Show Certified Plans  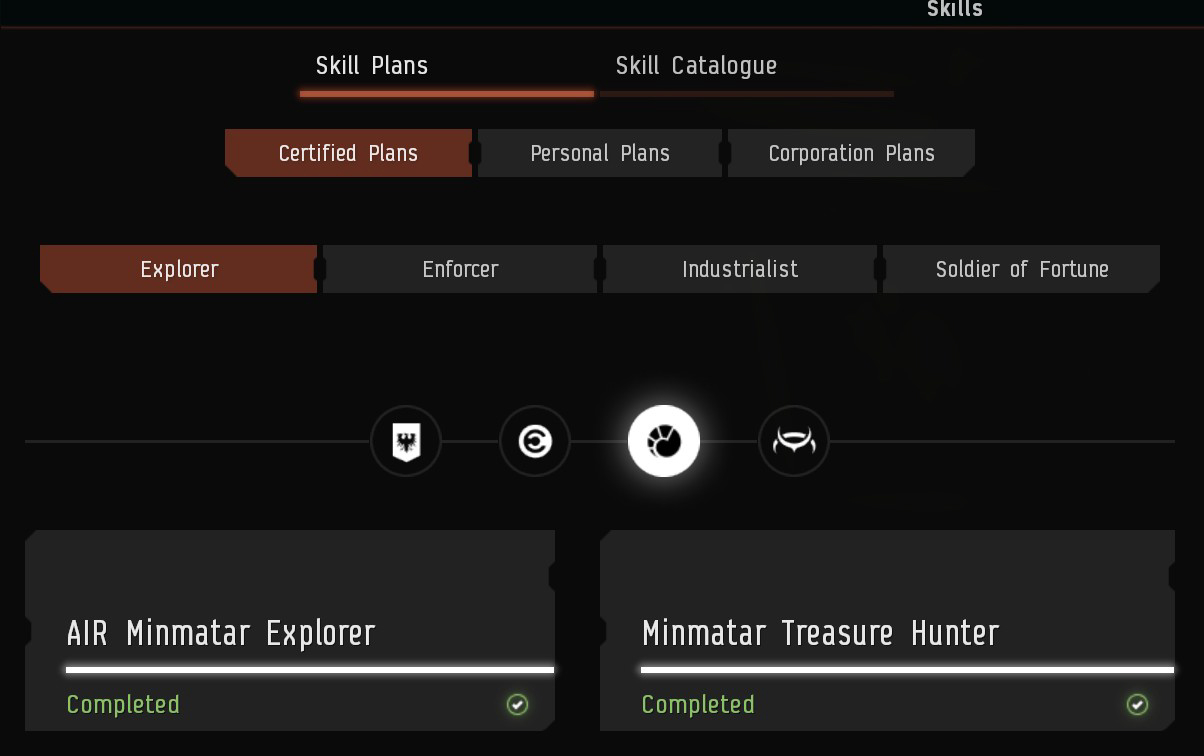click(348, 153)
